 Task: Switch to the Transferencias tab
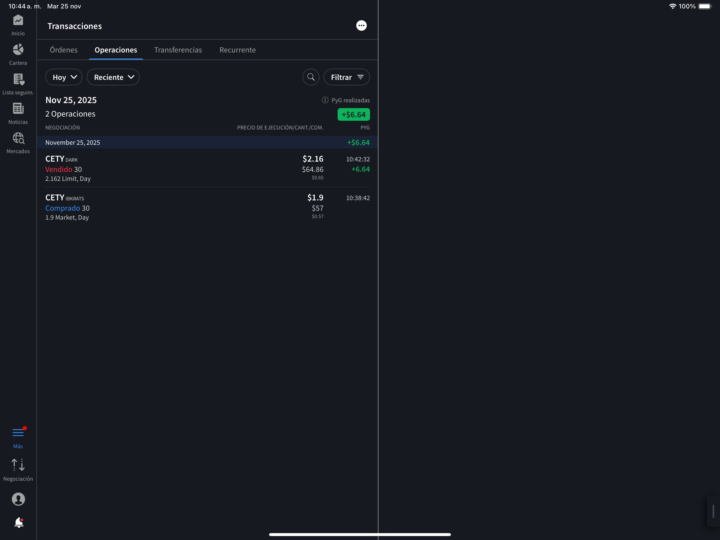pos(177,50)
